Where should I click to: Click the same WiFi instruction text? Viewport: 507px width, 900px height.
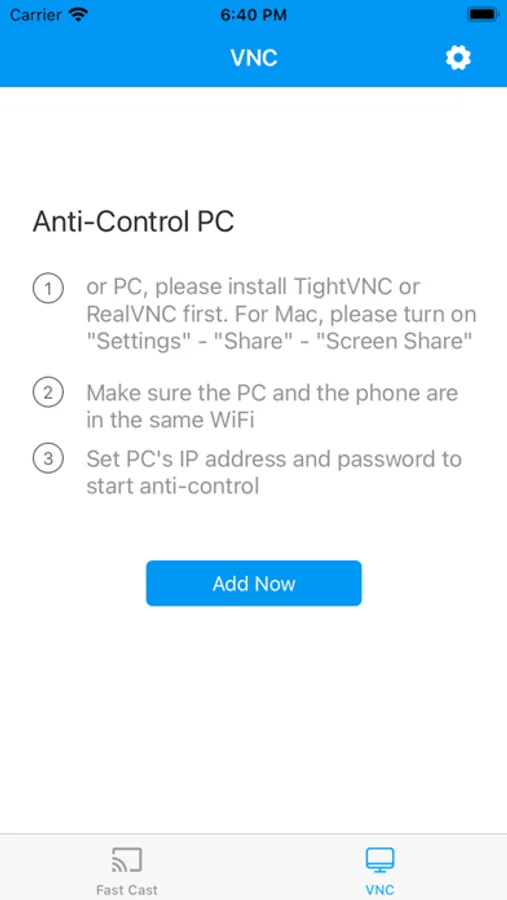click(x=272, y=407)
